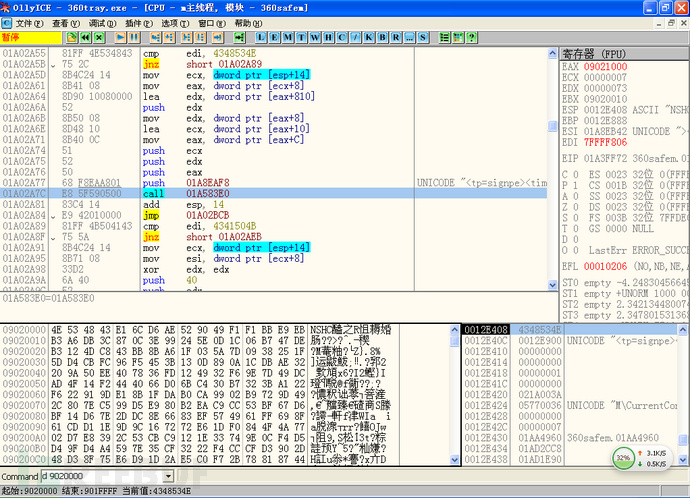Select the call 01A583E0 instruction line

tap(274, 194)
